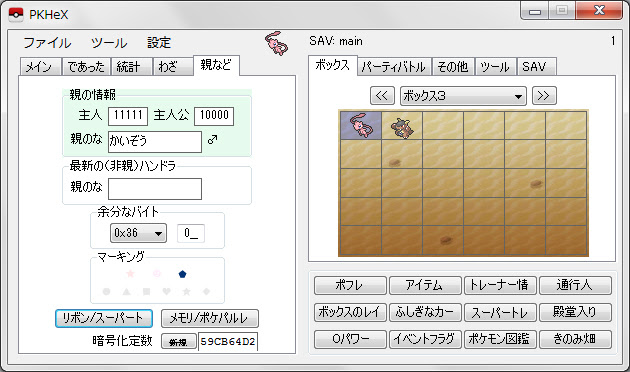Open the ボックスのレイ button
The image size is (630, 372).
pos(350,312)
